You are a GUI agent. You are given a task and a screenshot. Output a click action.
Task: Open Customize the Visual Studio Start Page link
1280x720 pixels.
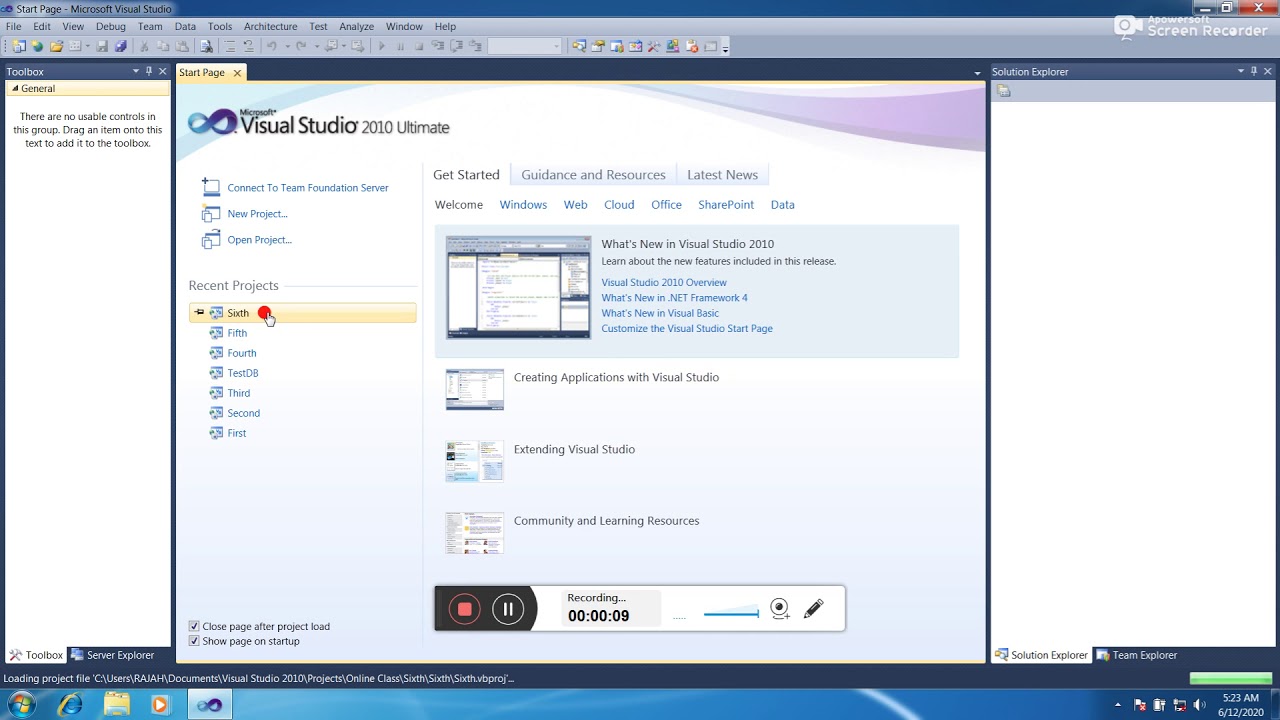coord(687,328)
